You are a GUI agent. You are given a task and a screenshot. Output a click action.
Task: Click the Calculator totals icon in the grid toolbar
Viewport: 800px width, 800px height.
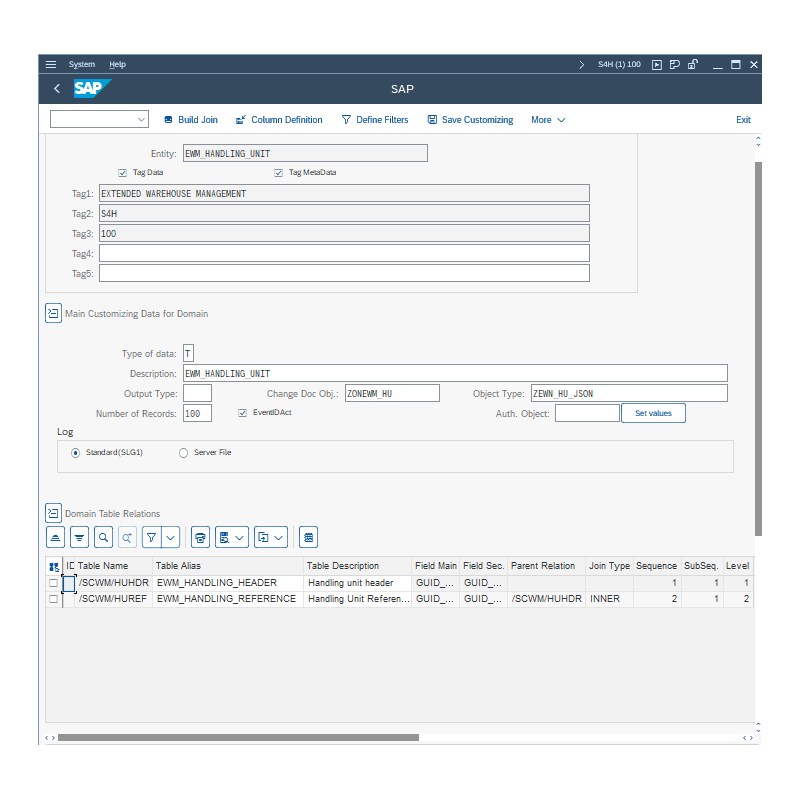[x=308, y=537]
